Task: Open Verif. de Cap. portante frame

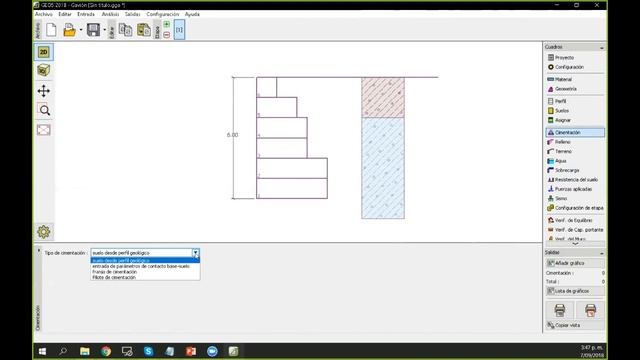Action: tap(575, 230)
